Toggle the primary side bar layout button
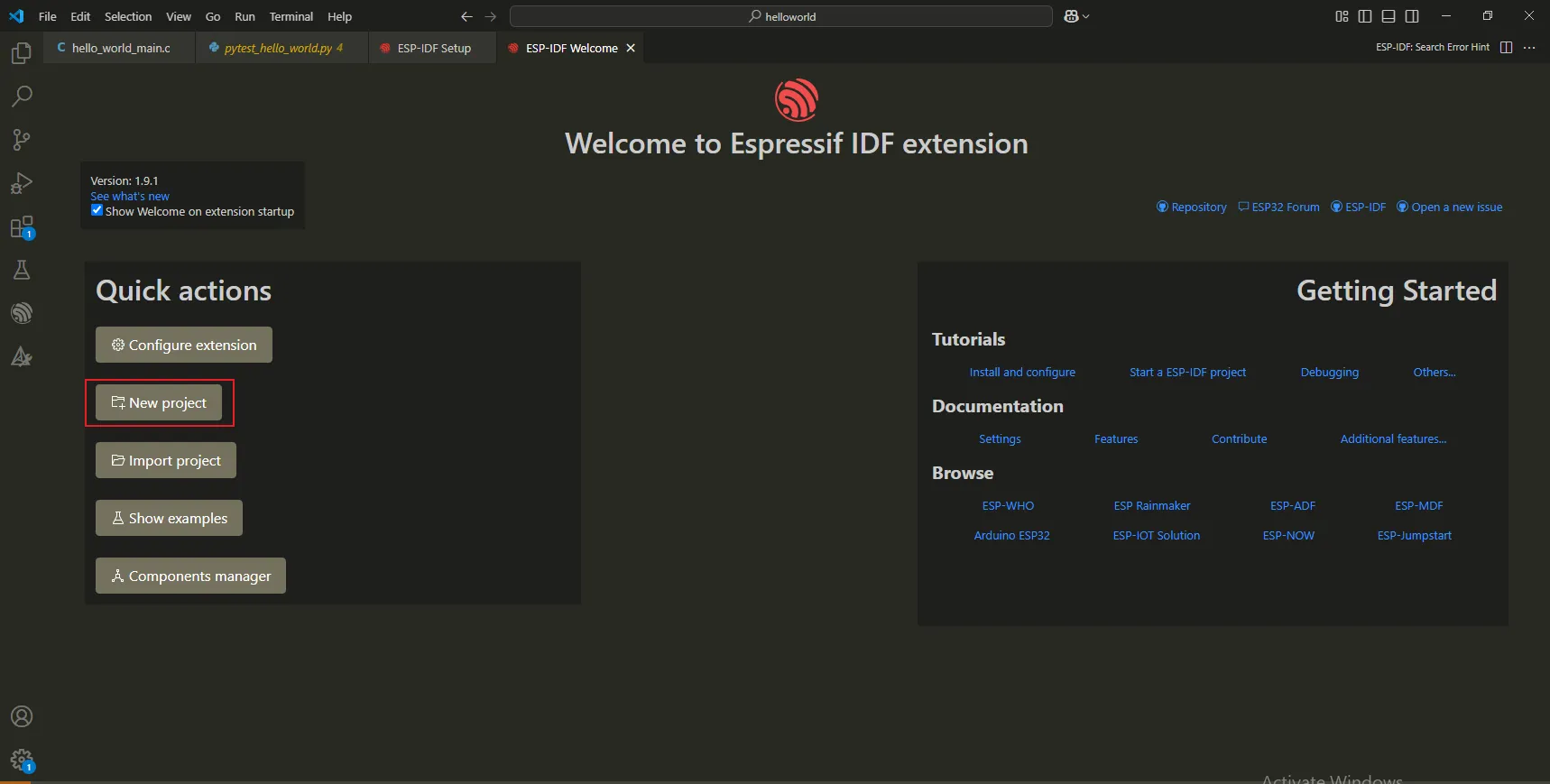1550x784 pixels. pos(1365,16)
